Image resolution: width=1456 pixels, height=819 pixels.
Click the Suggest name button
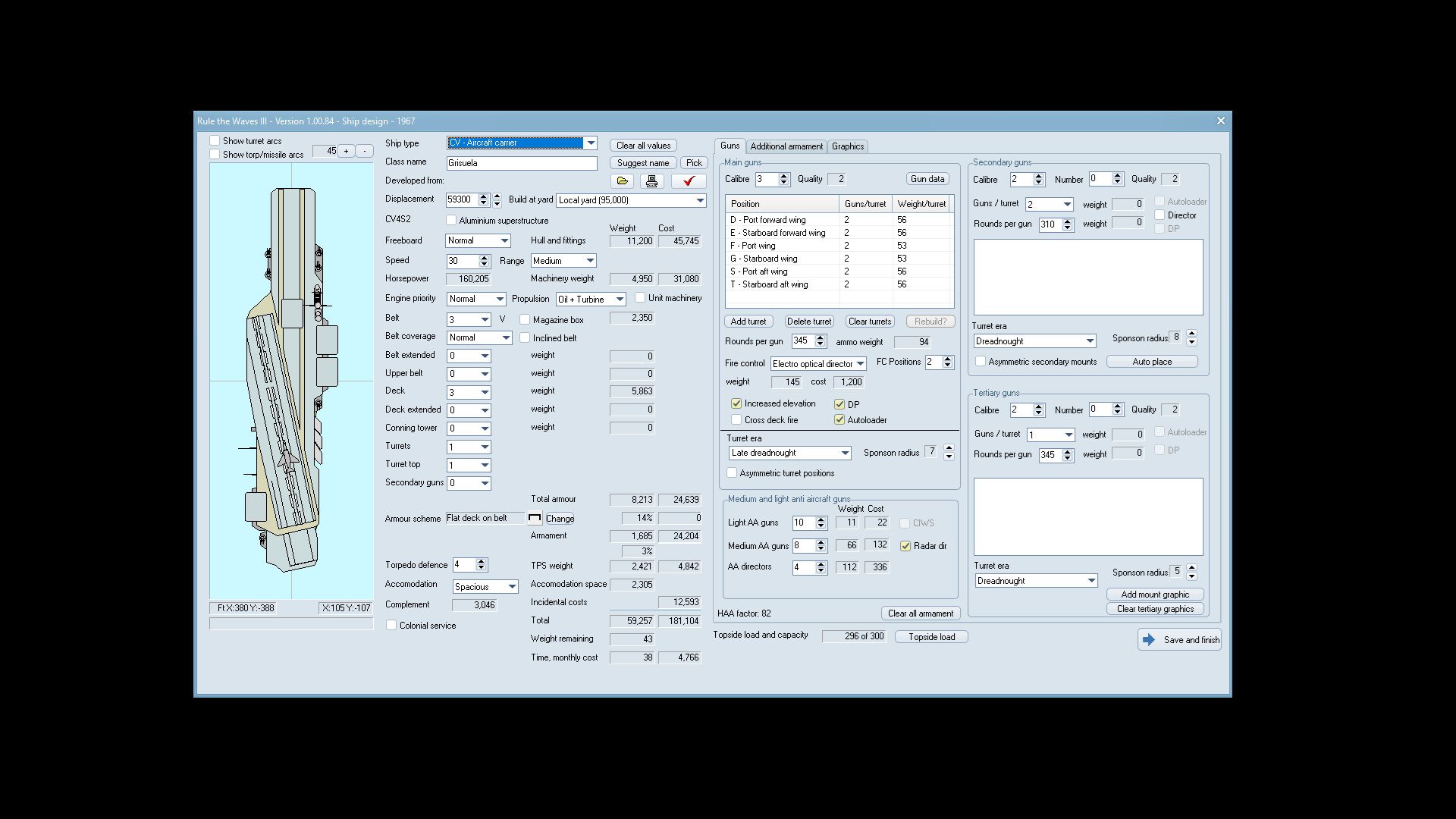[642, 162]
